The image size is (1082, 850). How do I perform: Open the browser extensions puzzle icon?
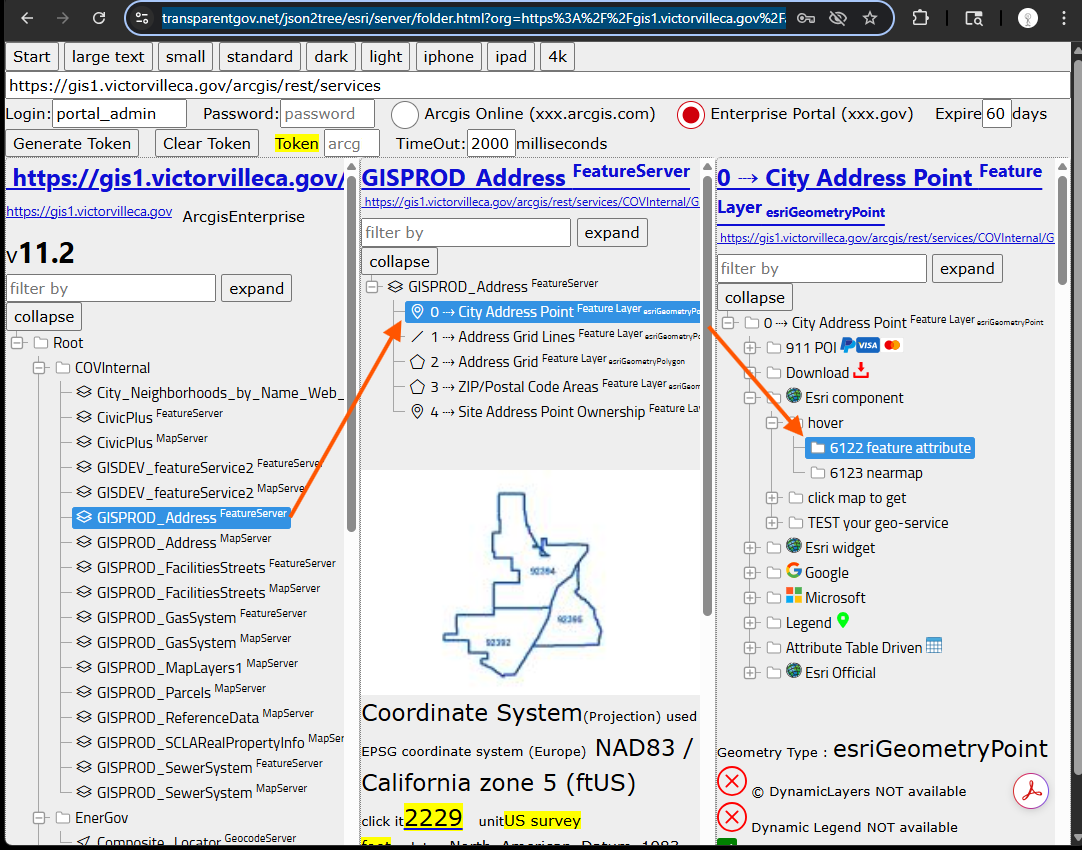[x=921, y=18]
